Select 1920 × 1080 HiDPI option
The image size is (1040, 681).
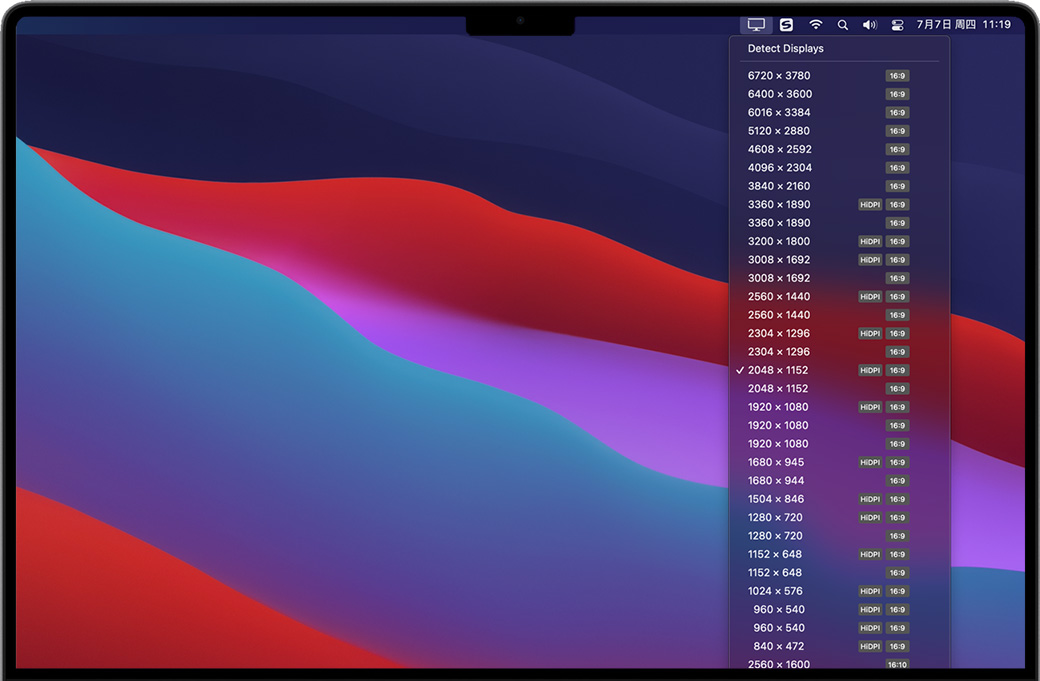(x=778, y=407)
